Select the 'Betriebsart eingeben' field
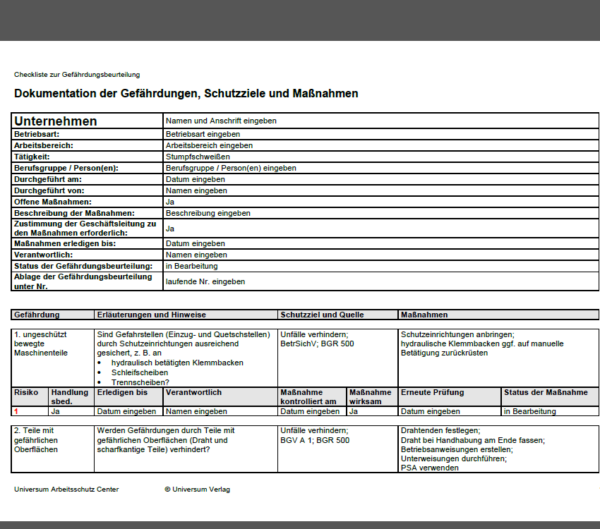Screen dimensions: 600x529 (381, 134)
